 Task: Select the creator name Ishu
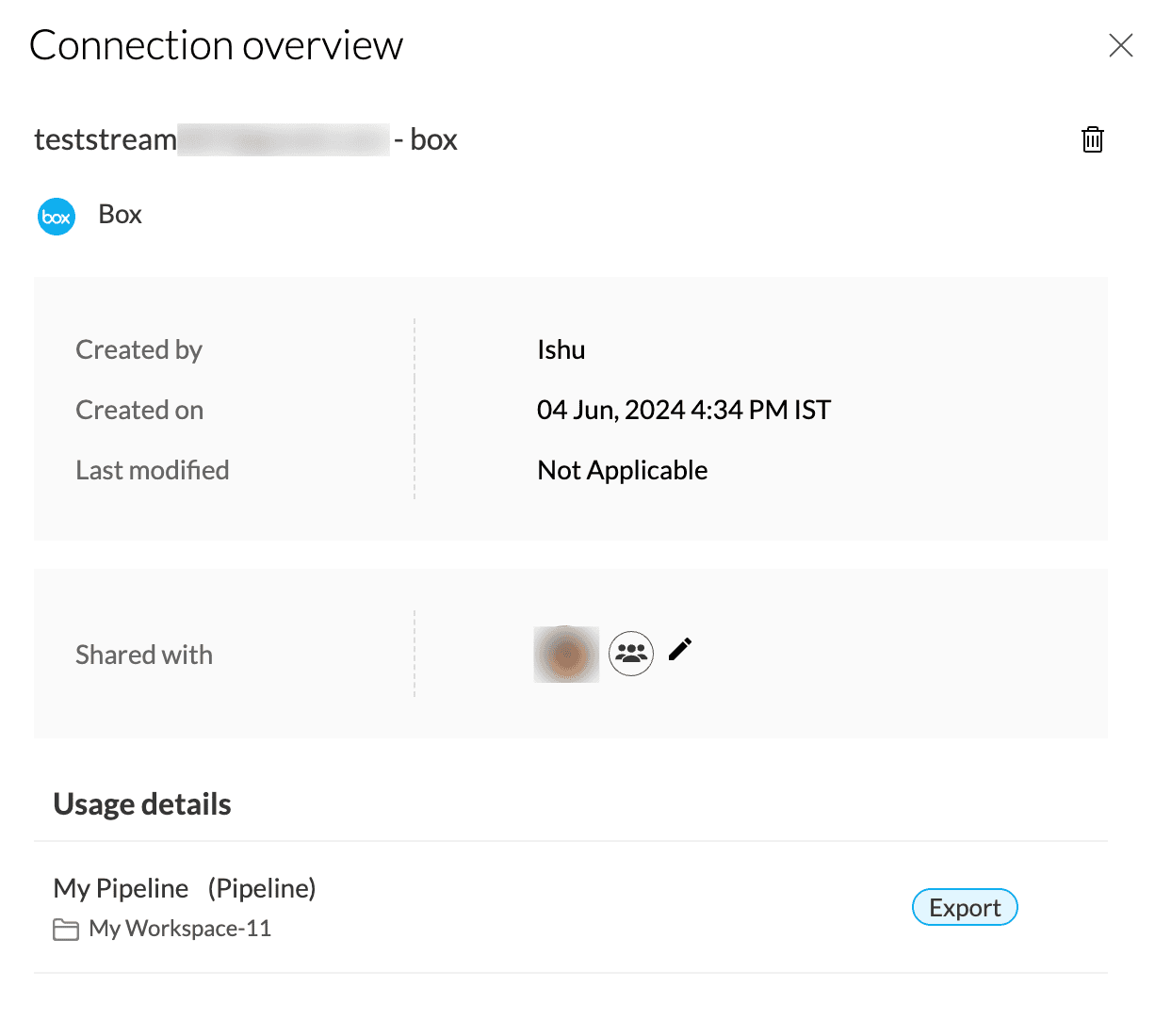point(561,349)
